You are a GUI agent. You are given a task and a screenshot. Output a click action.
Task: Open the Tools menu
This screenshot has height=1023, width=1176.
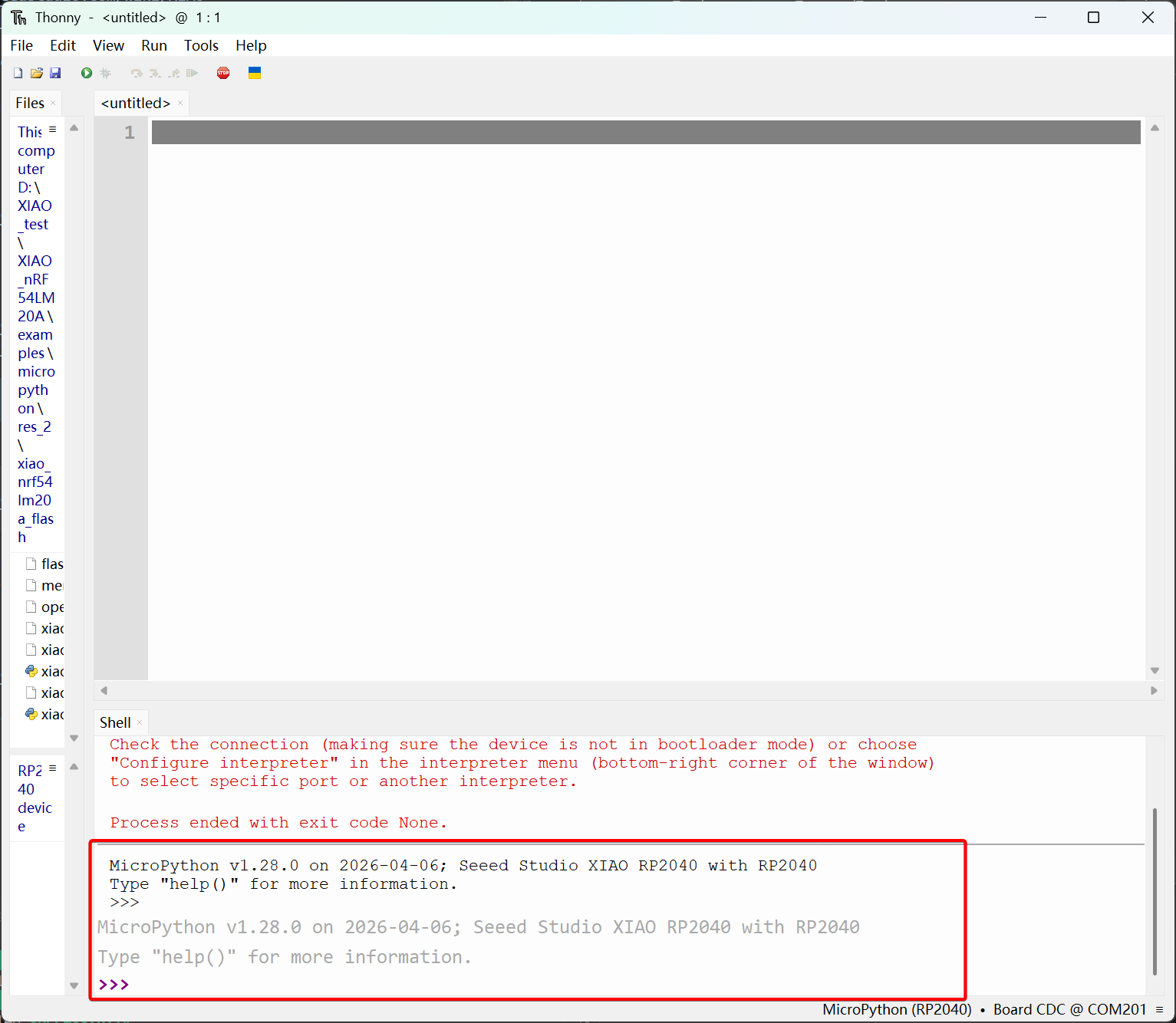201,45
